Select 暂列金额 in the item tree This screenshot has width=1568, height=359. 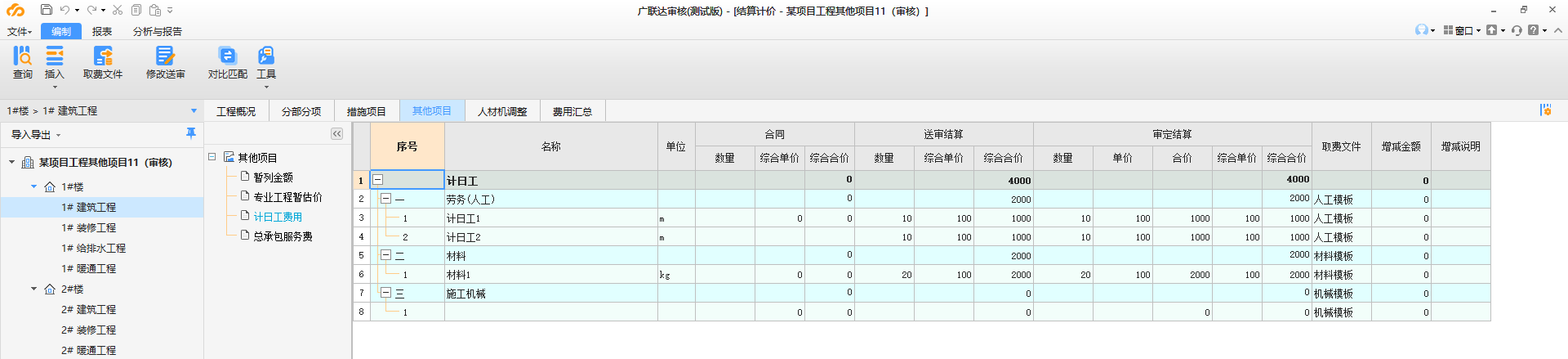click(273, 177)
